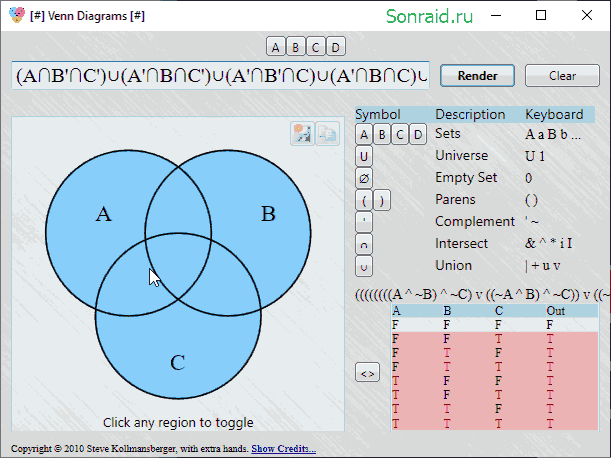Insert set C from the Symbol table
Image resolution: width=611 pixels, height=458 pixels.
(400, 135)
